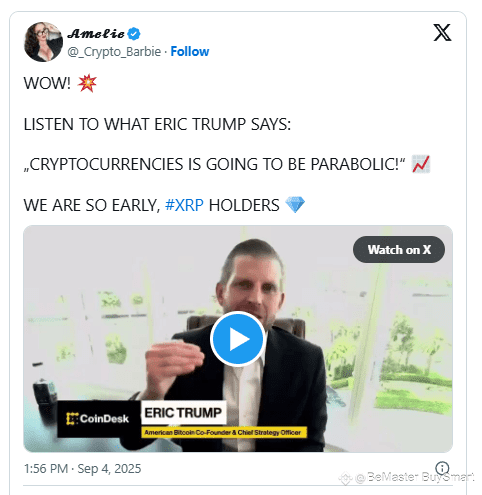
Task: Click the blue verified badge next to Amelie
Action: (x=134, y=34)
